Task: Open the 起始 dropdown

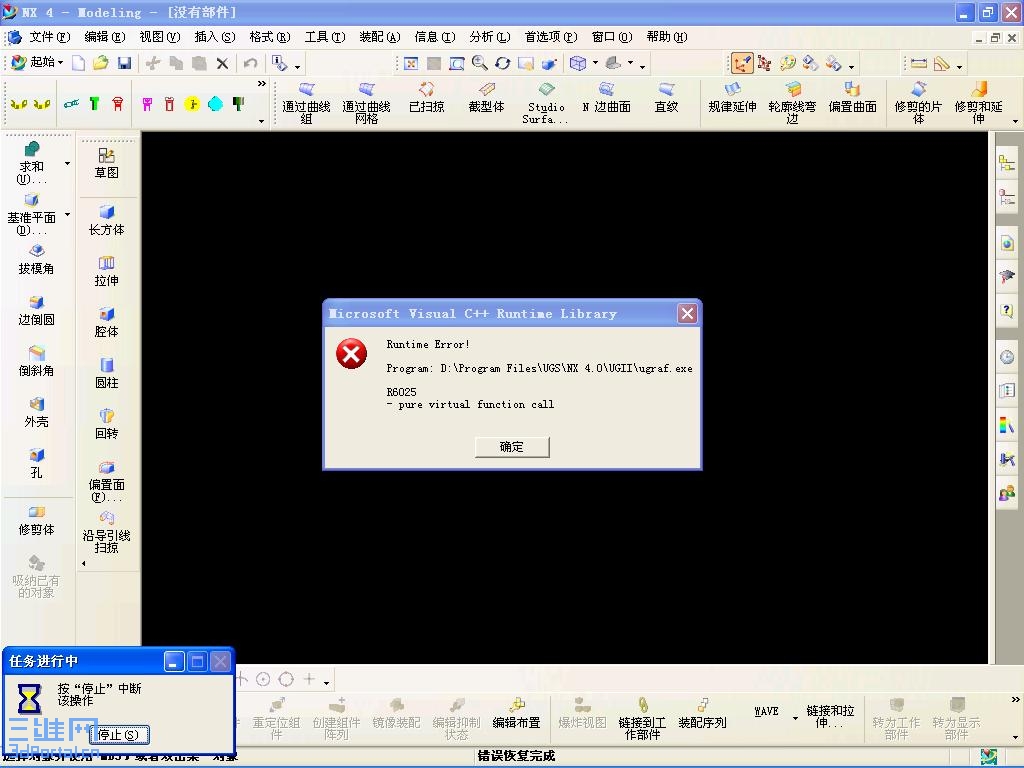Action: 37,63
